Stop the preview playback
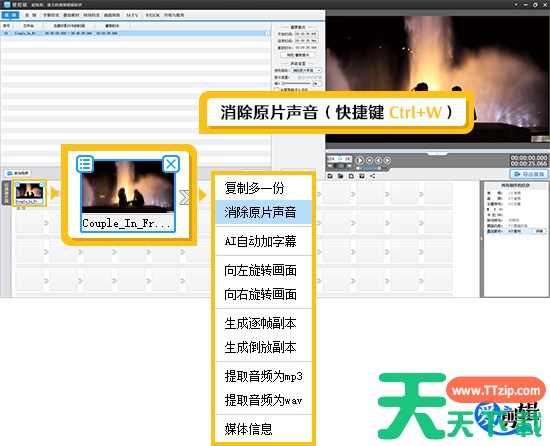550x446 pixels. (x=369, y=160)
